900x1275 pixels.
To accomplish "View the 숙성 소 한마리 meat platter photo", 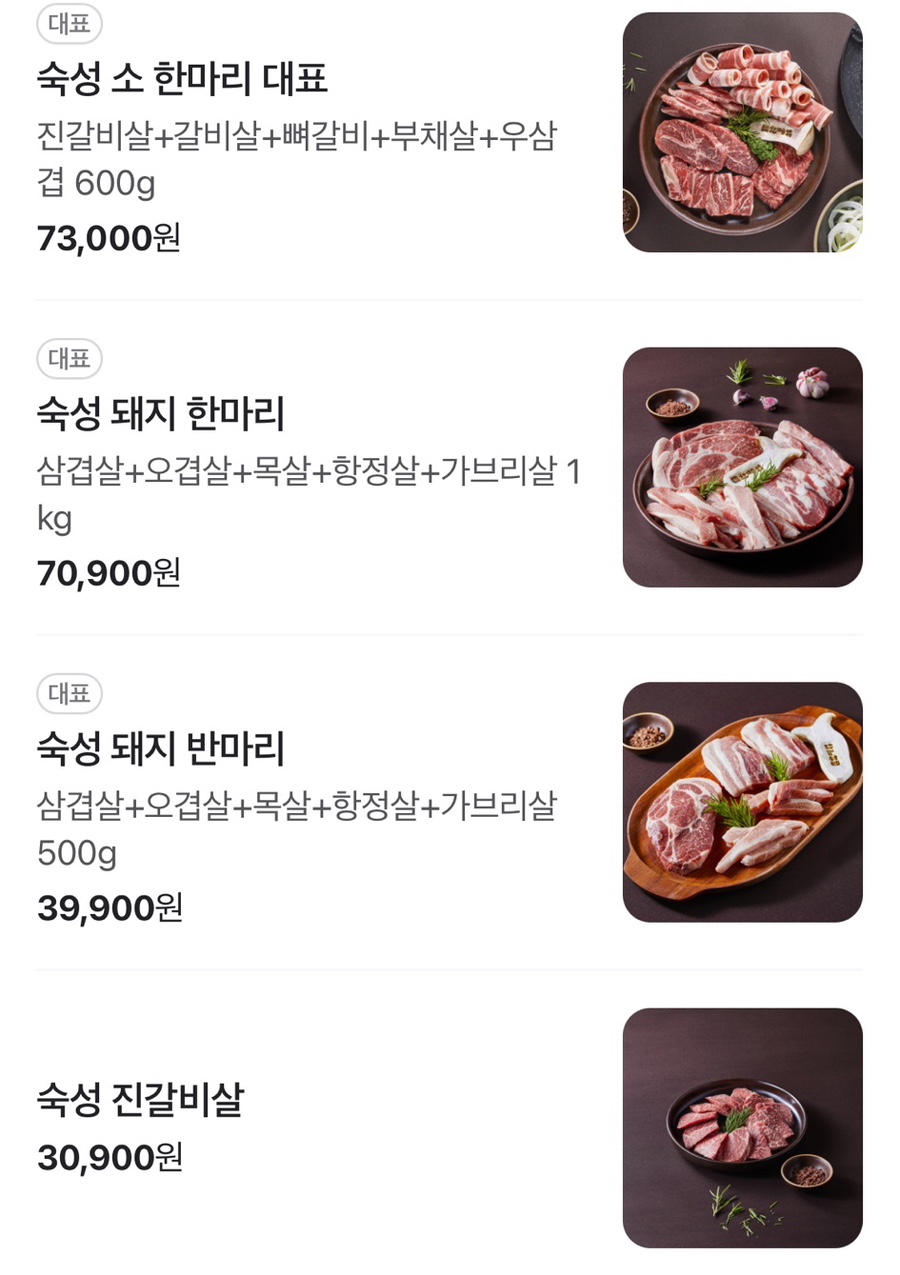I will coord(742,132).
